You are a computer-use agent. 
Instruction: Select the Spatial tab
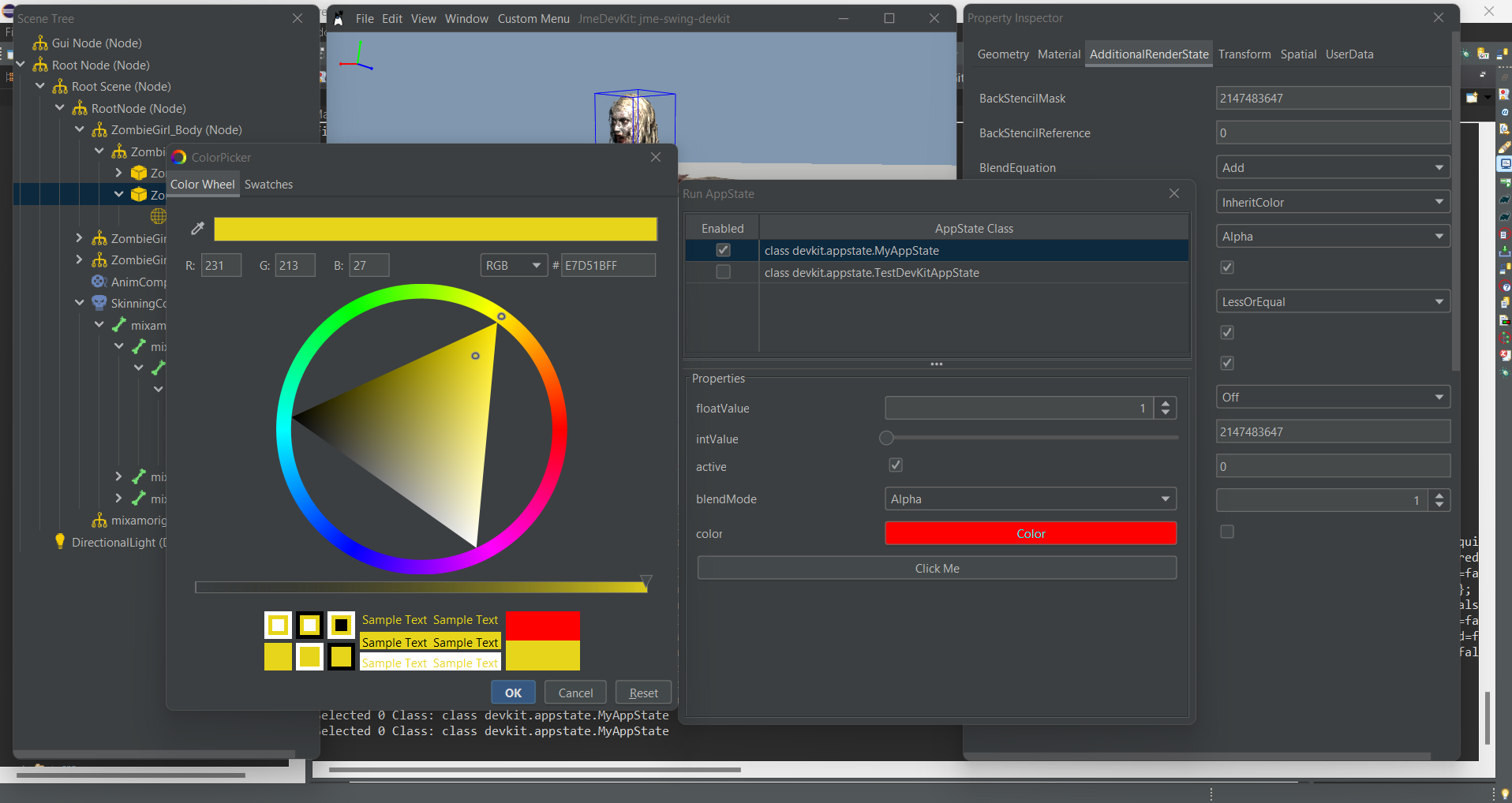click(1298, 54)
